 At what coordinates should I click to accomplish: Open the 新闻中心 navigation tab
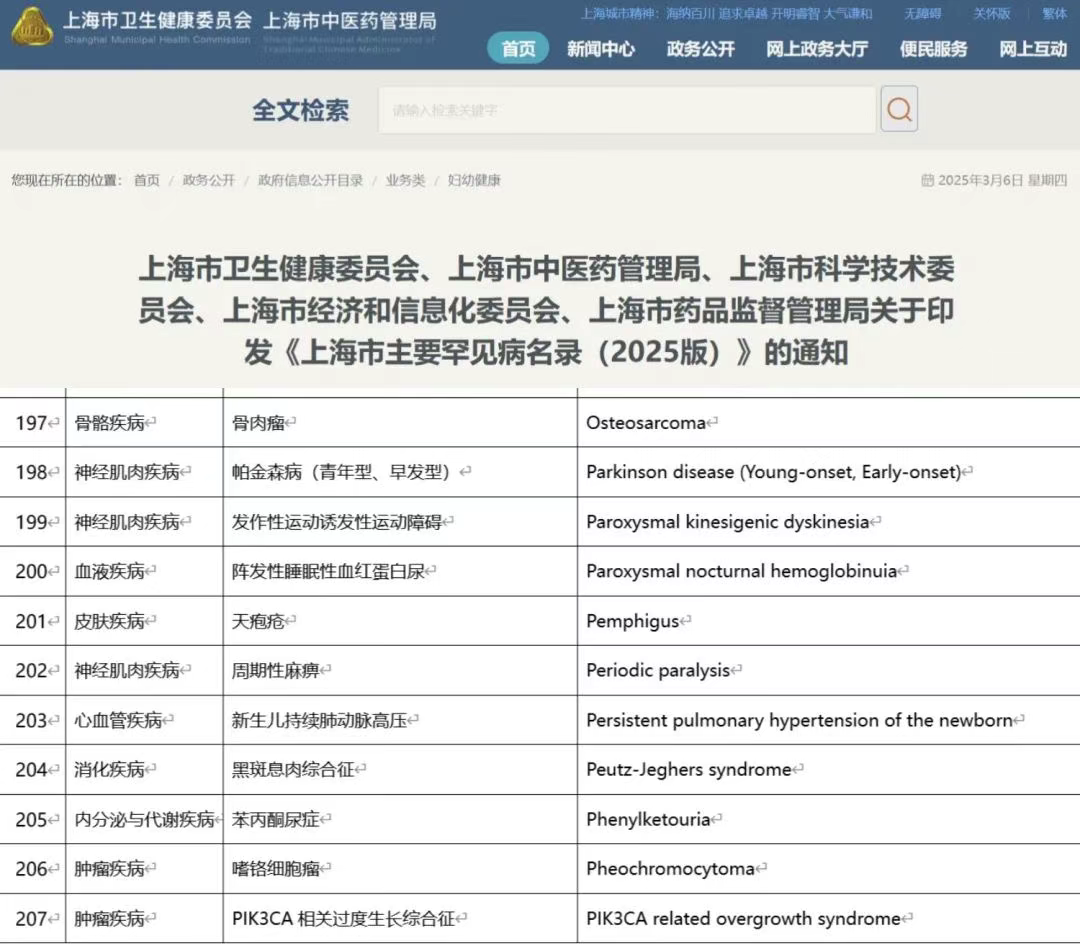point(601,49)
